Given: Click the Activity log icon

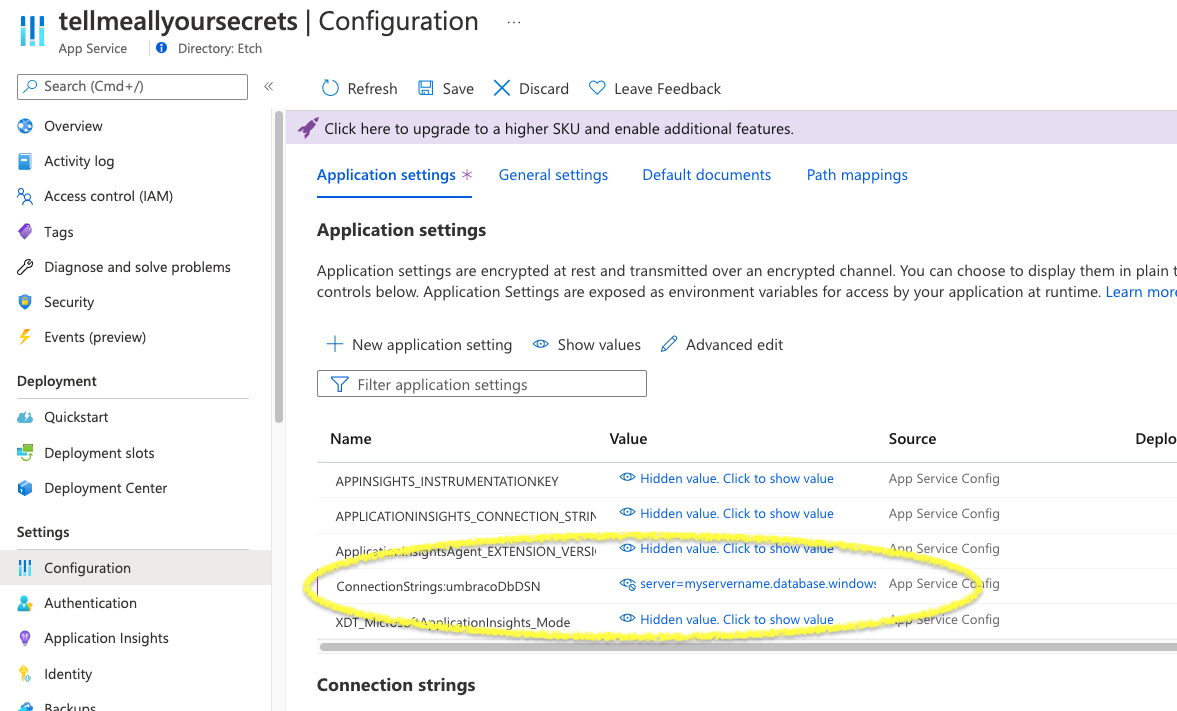Looking at the screenshot, I should pos(25,161).
